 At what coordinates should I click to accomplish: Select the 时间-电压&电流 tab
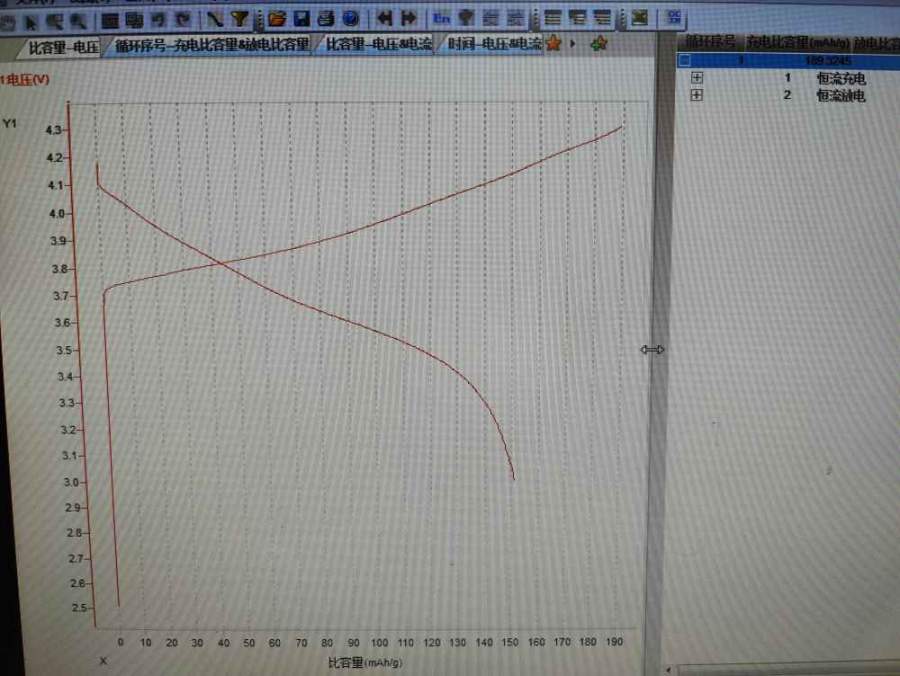point(494,45)
